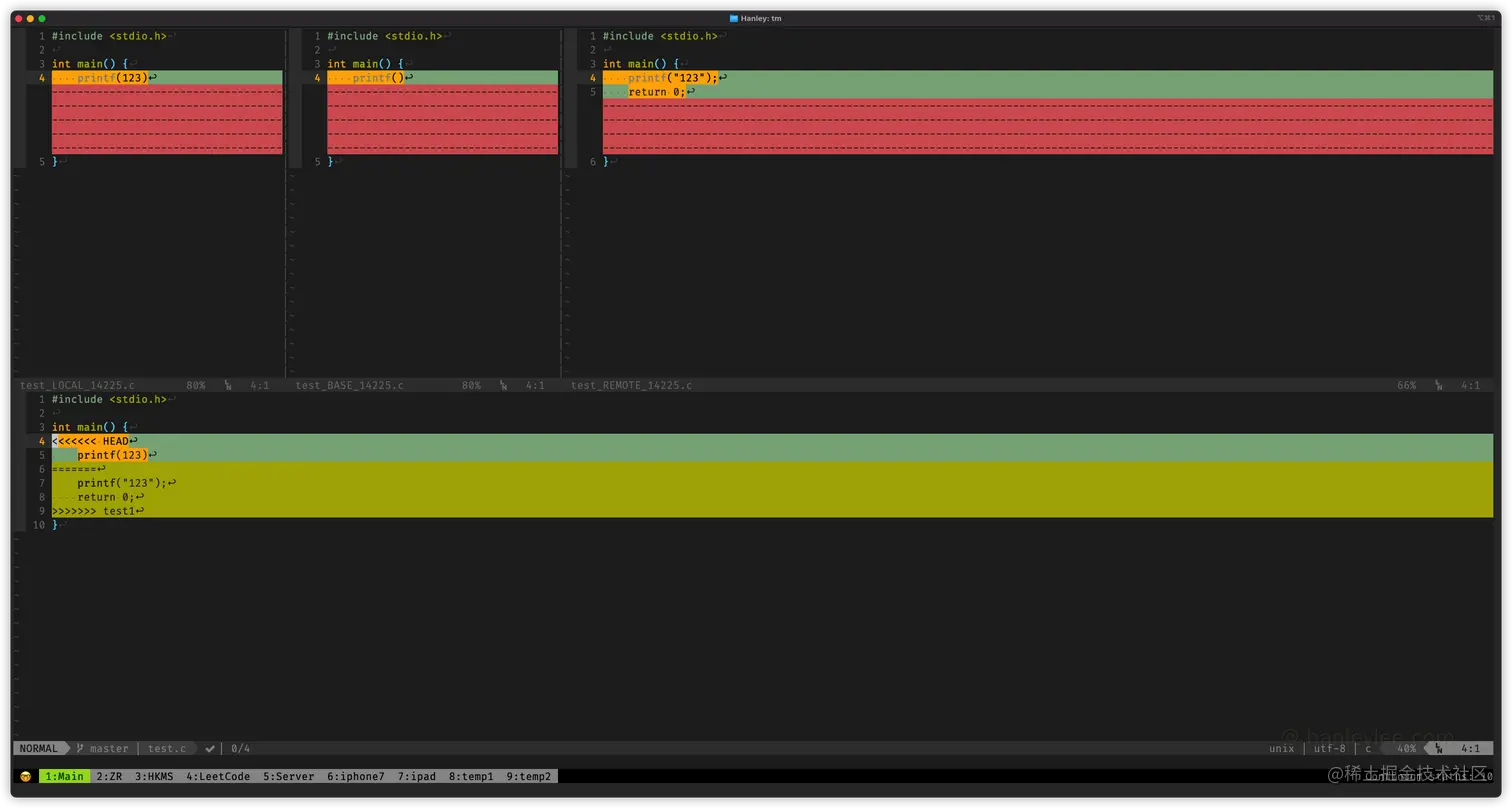Click the NORMAL mode indicator
Viewport: 1512px width, 808px height.
pos(39,748)
